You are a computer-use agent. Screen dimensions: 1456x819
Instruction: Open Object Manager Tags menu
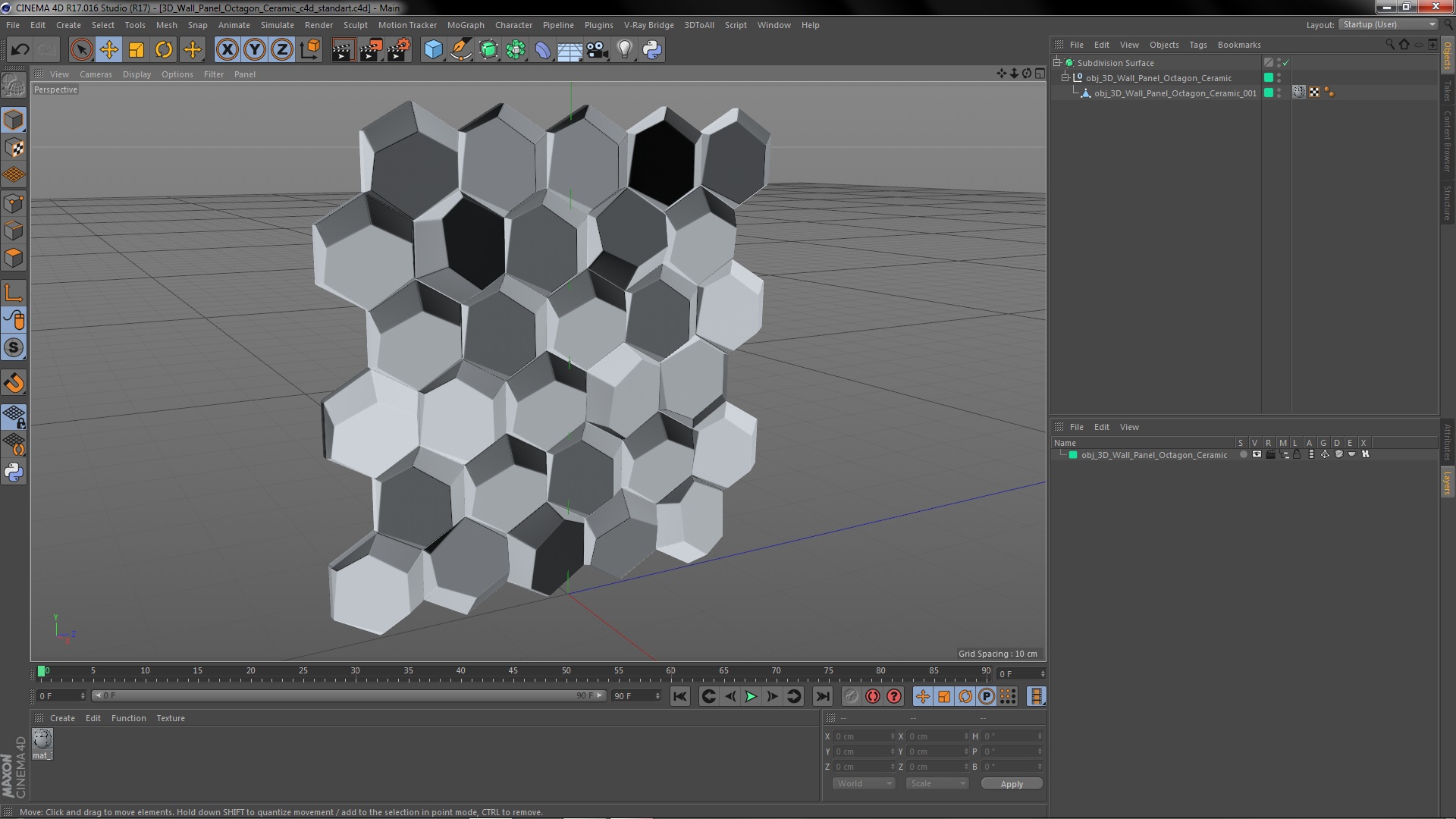(1198, 45)
